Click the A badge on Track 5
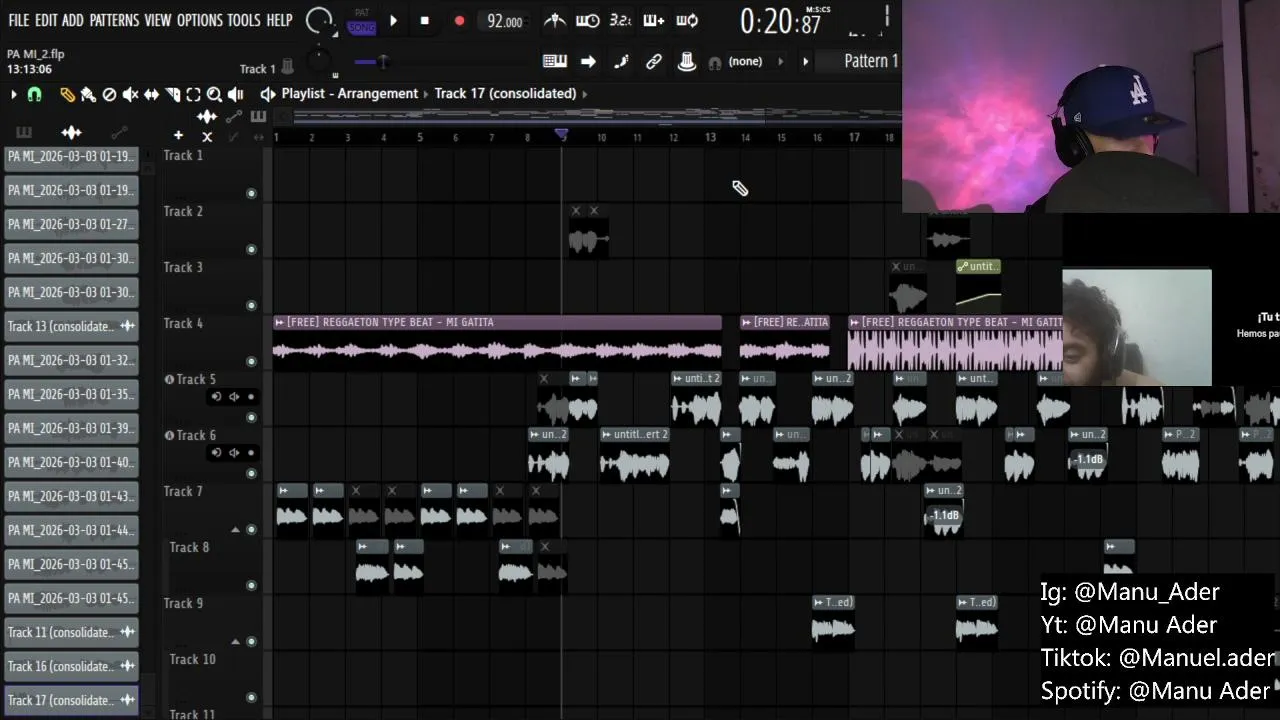The image size is (1280, 720). (169, 379)
